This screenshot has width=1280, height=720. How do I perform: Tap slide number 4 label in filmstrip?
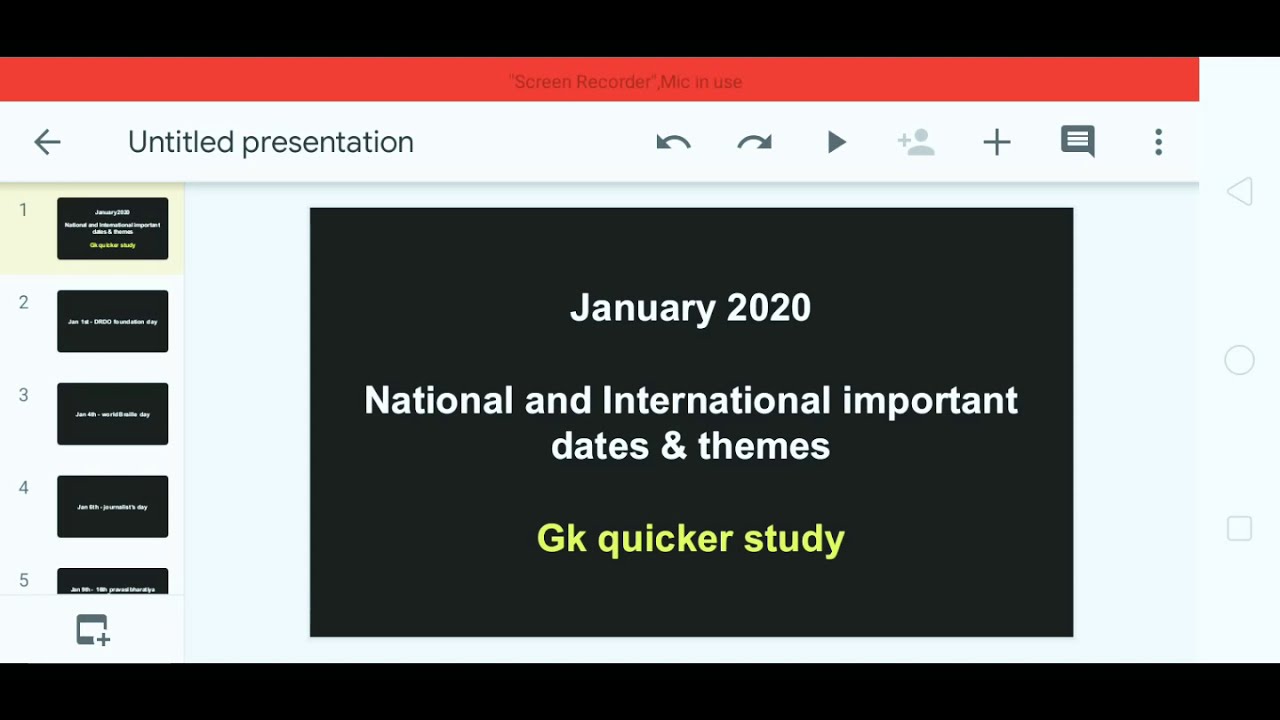(x=23, y=487)
